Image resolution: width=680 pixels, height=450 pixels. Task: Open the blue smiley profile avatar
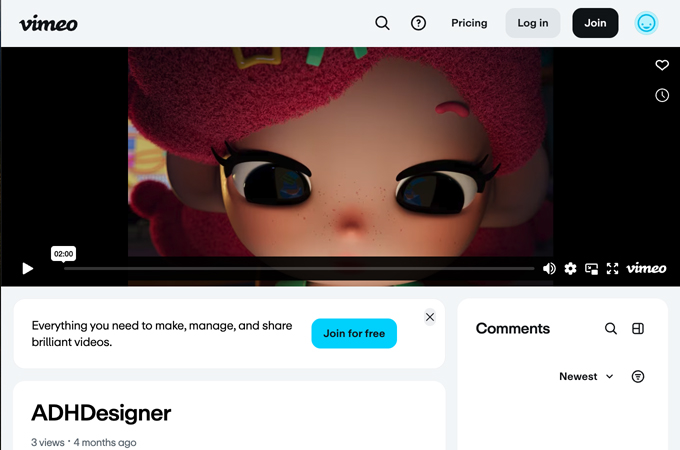click(x=646, y=23)
